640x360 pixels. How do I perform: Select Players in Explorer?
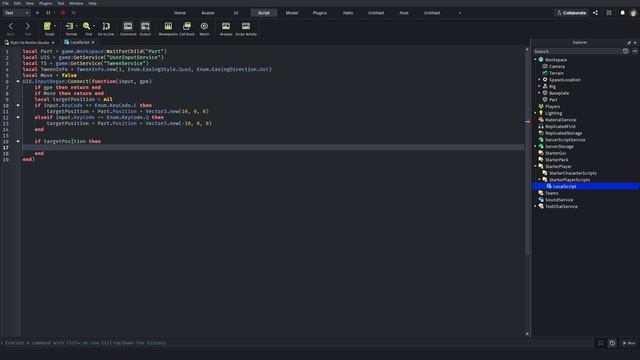click(x=552, y=106)
